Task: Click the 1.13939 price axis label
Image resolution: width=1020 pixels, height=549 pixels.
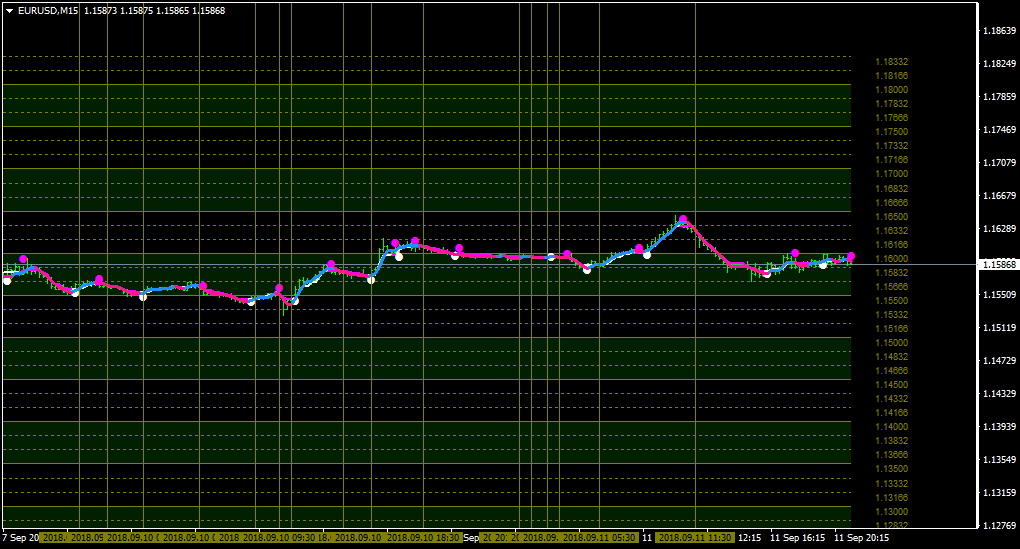Action: tap(999, 427)
